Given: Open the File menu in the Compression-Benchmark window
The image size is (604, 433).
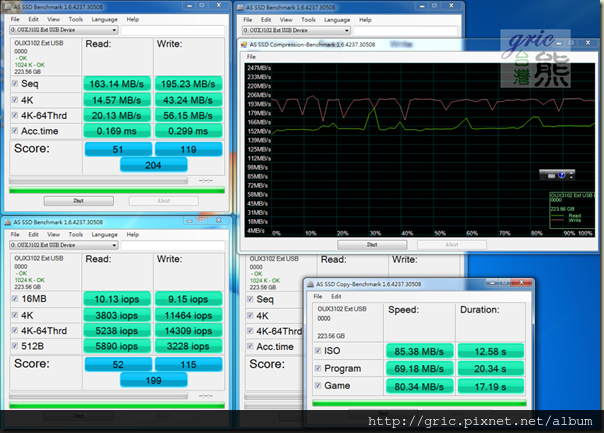Looking at the screenshot, I should pyautogui.click(x=251, y=57).
